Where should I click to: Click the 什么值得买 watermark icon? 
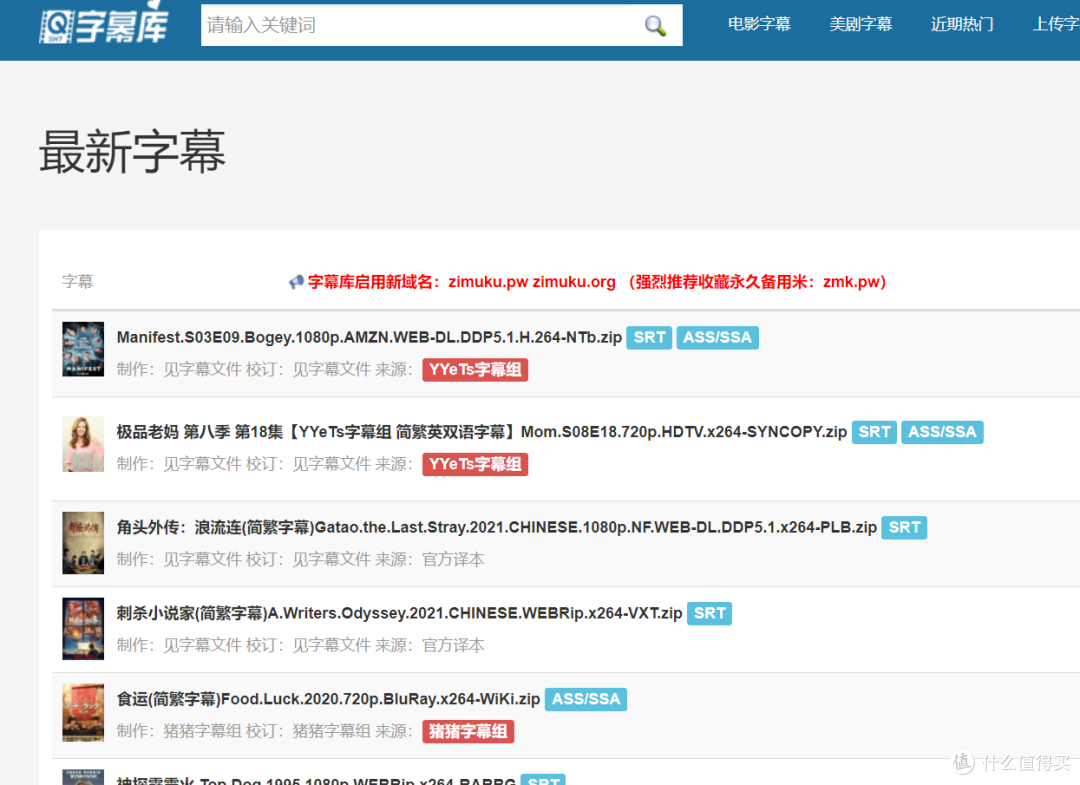click(x=961, y=764)
